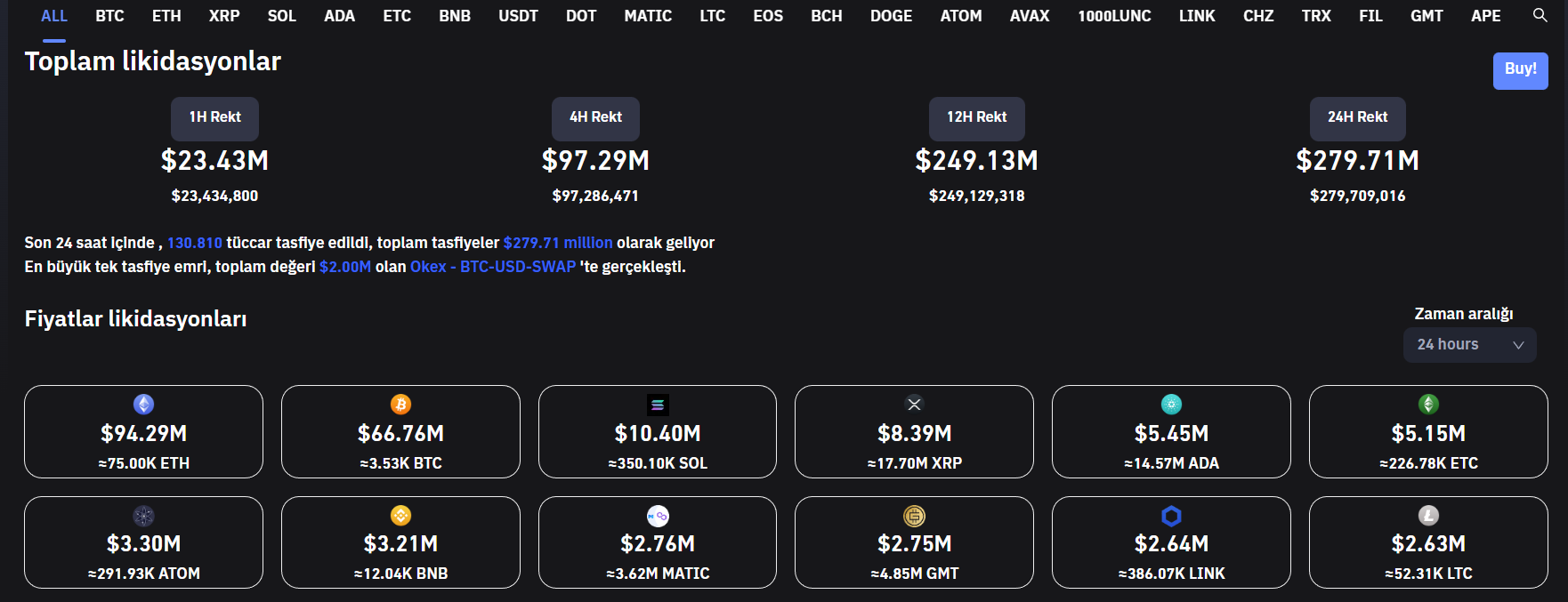1568x602 pixels.
Task: Switch to the BTC tab
Action: tap(109, 16)
